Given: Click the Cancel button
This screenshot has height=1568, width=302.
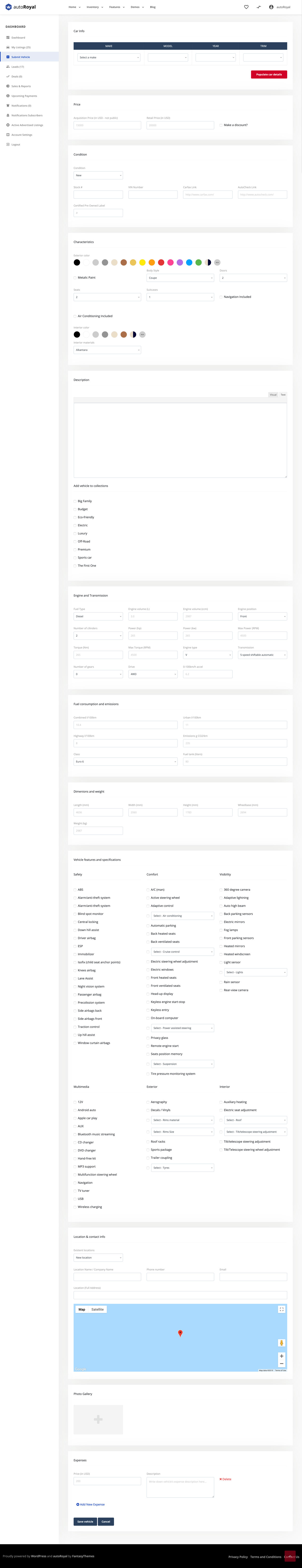Looking at the screenshot, I should click(x=106, y=1522).
